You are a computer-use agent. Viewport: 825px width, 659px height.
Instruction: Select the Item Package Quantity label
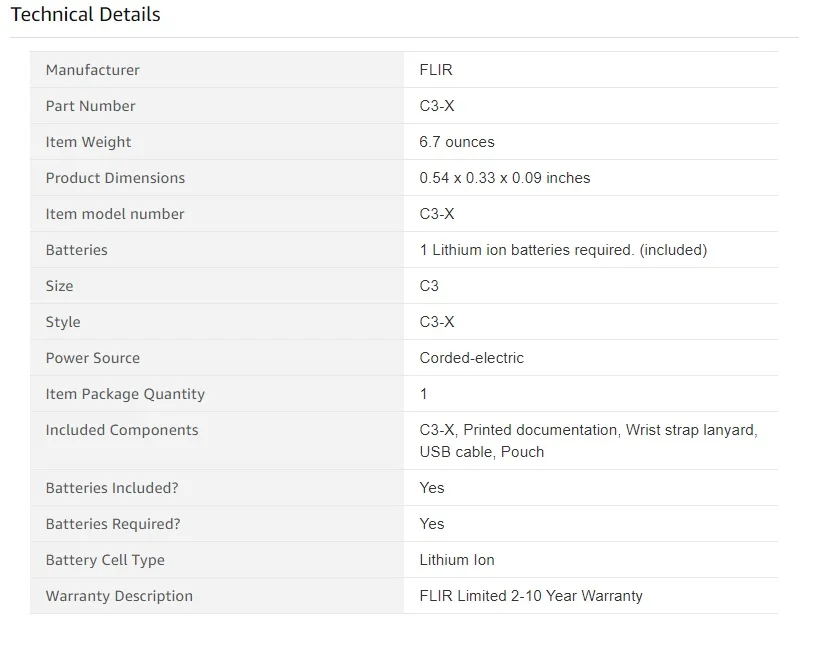pyautogui.click(x=125, y=394)
